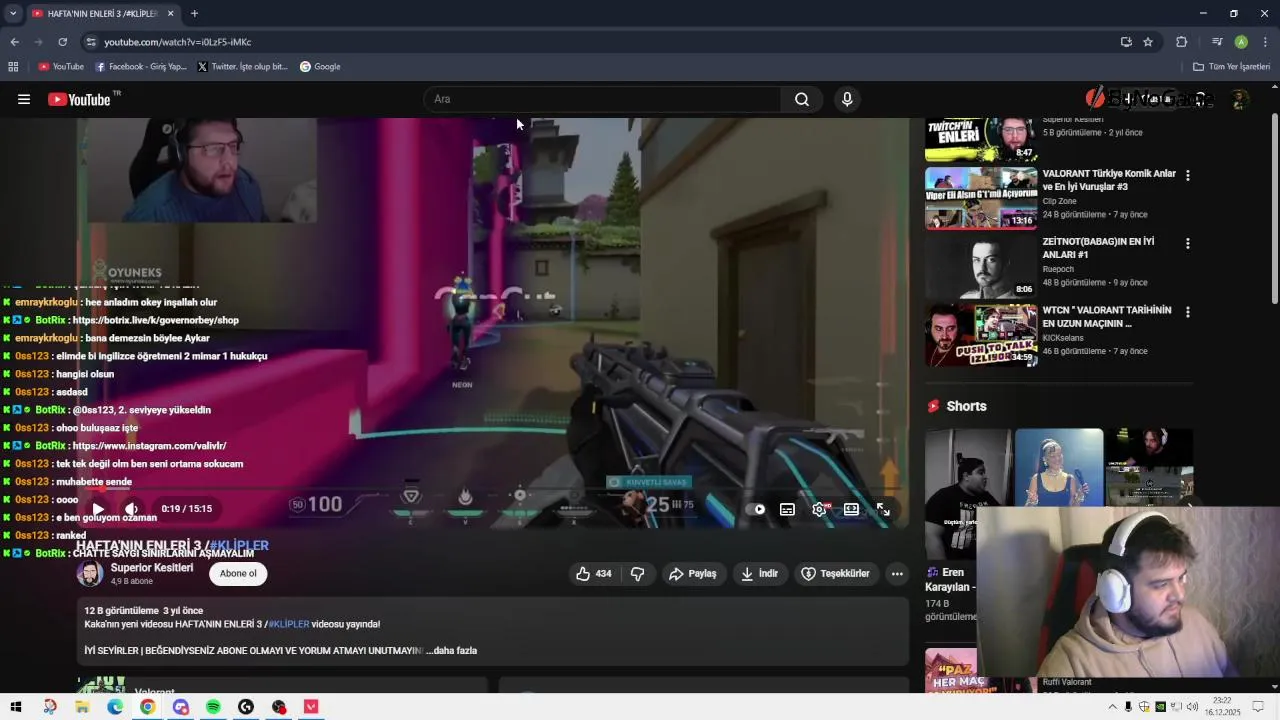
Task: Show hidden system tray icons
Action: pos(1112,707)
